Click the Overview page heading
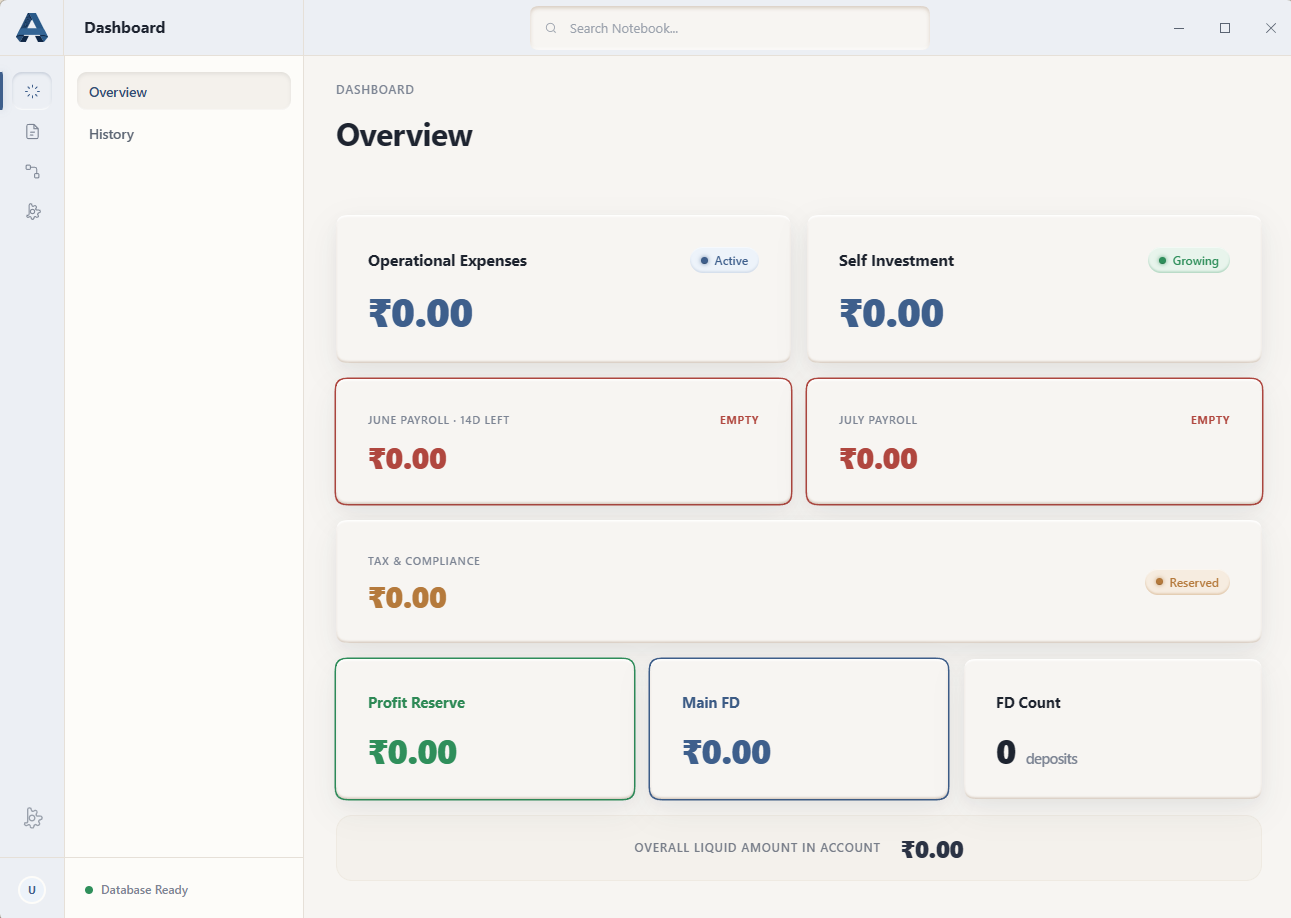1291x918 pixels. (404, 135)
